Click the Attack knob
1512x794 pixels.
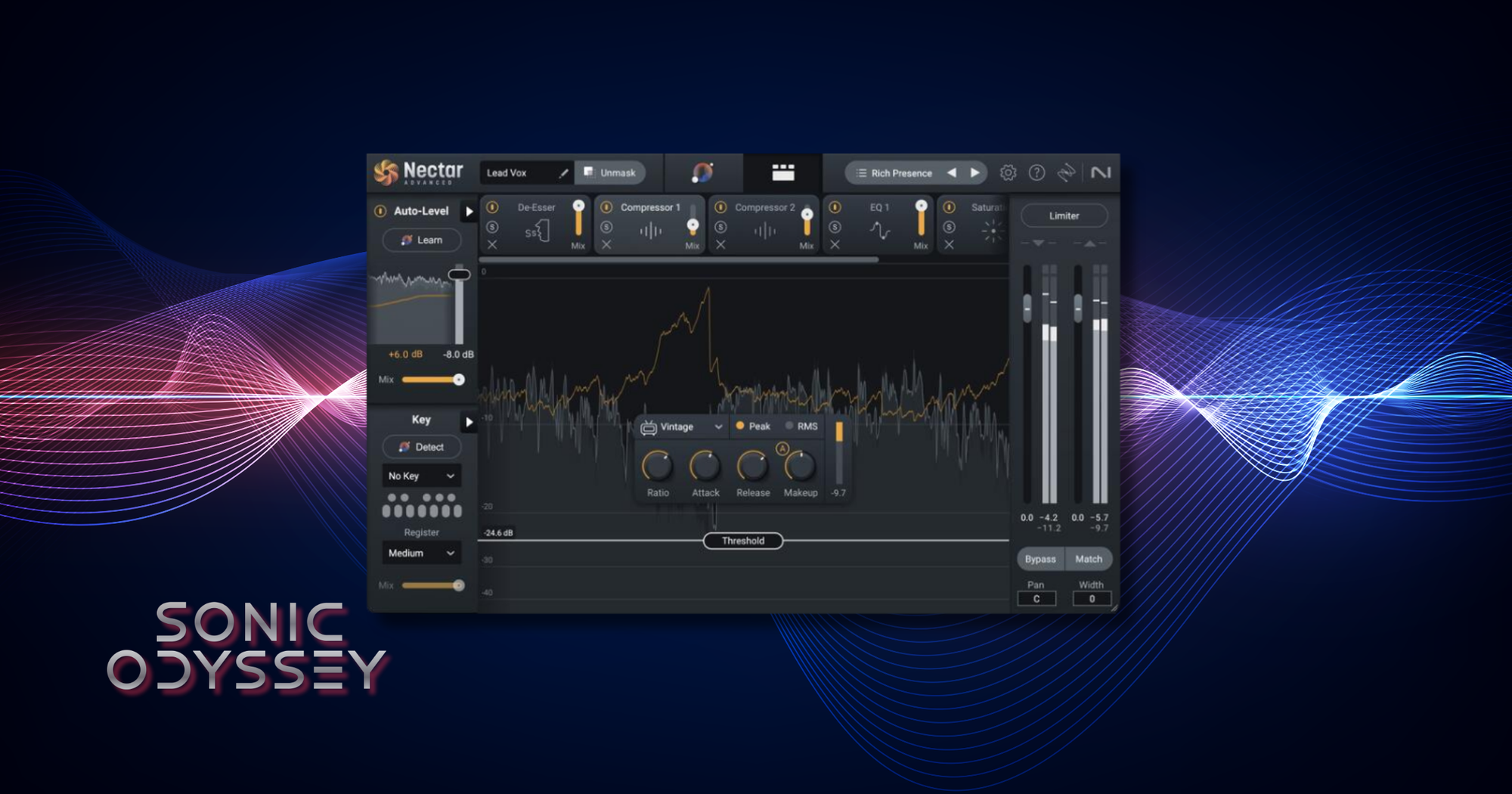click(x=705, y=467)
